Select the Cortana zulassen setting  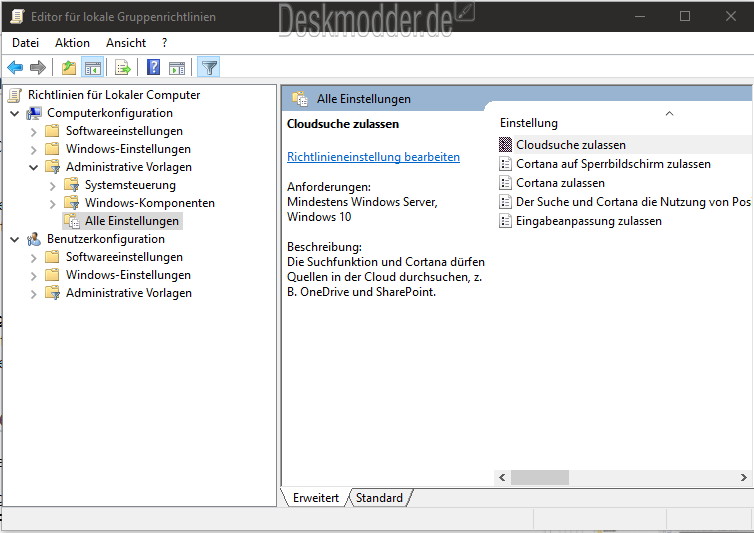click(x=560, y=183)
